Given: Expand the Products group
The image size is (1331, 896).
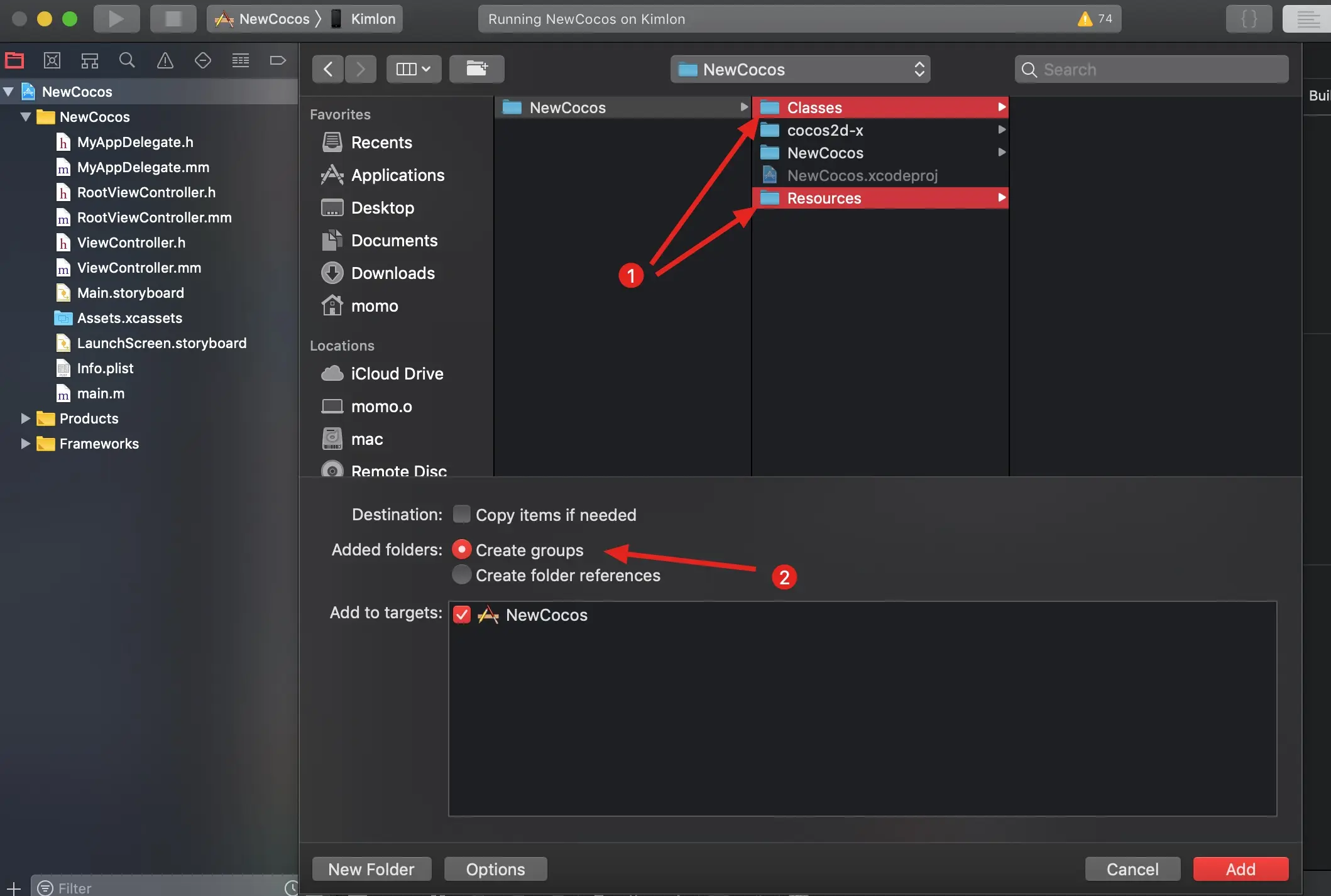Looking at the screenshot, I should pos(25,418).
